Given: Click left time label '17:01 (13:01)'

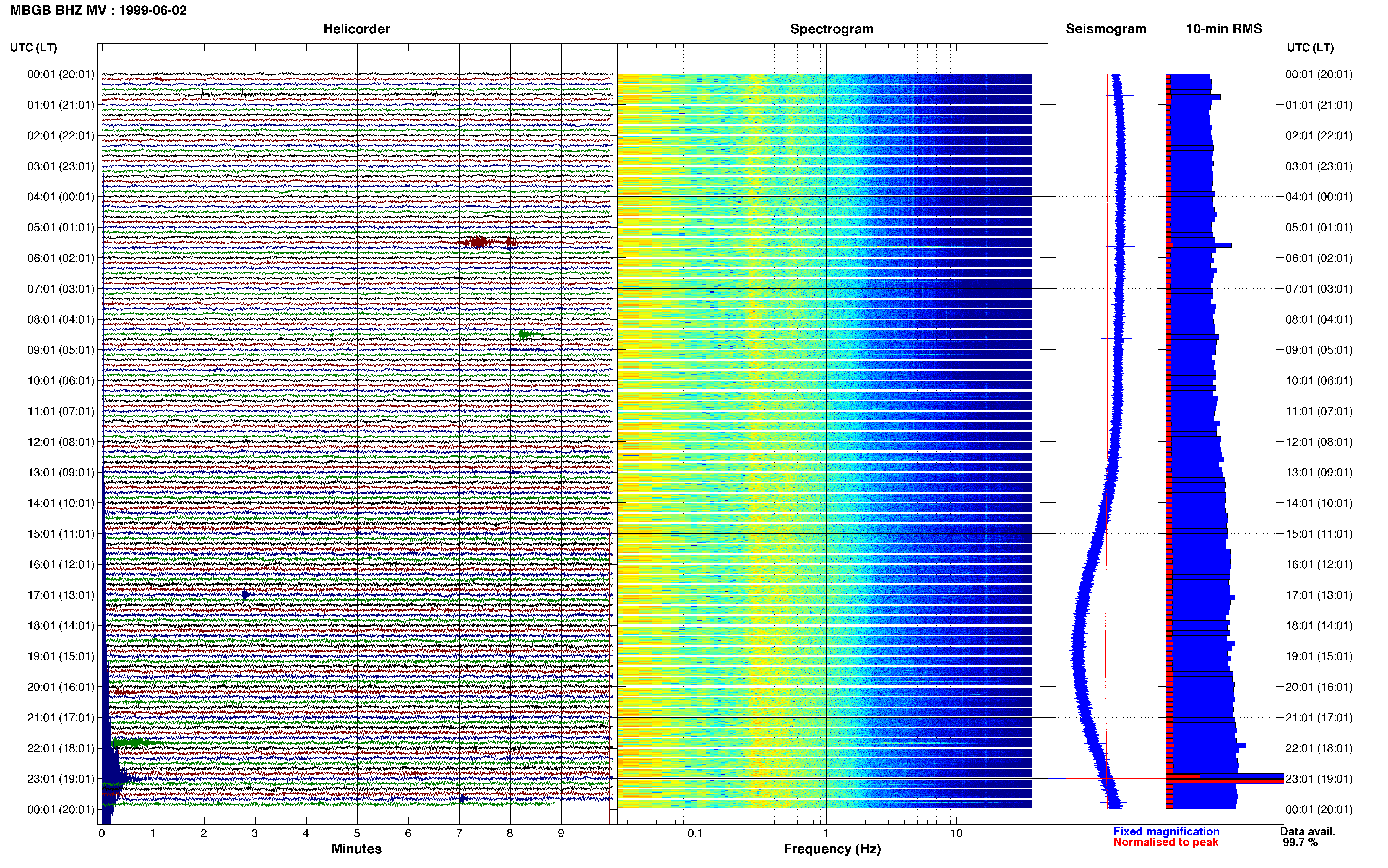Looking at the screenshot, I should pyautogui.click(x=61, y=595).
